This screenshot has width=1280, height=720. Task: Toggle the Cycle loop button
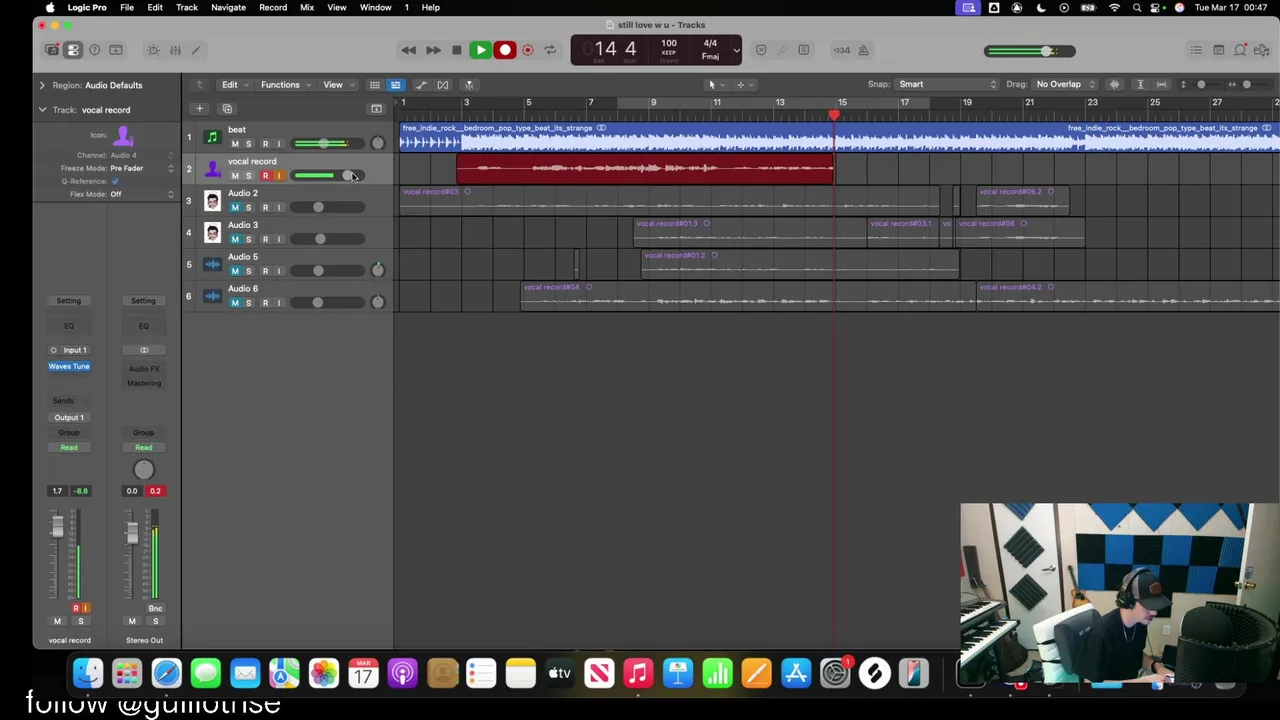click(550, 50)
